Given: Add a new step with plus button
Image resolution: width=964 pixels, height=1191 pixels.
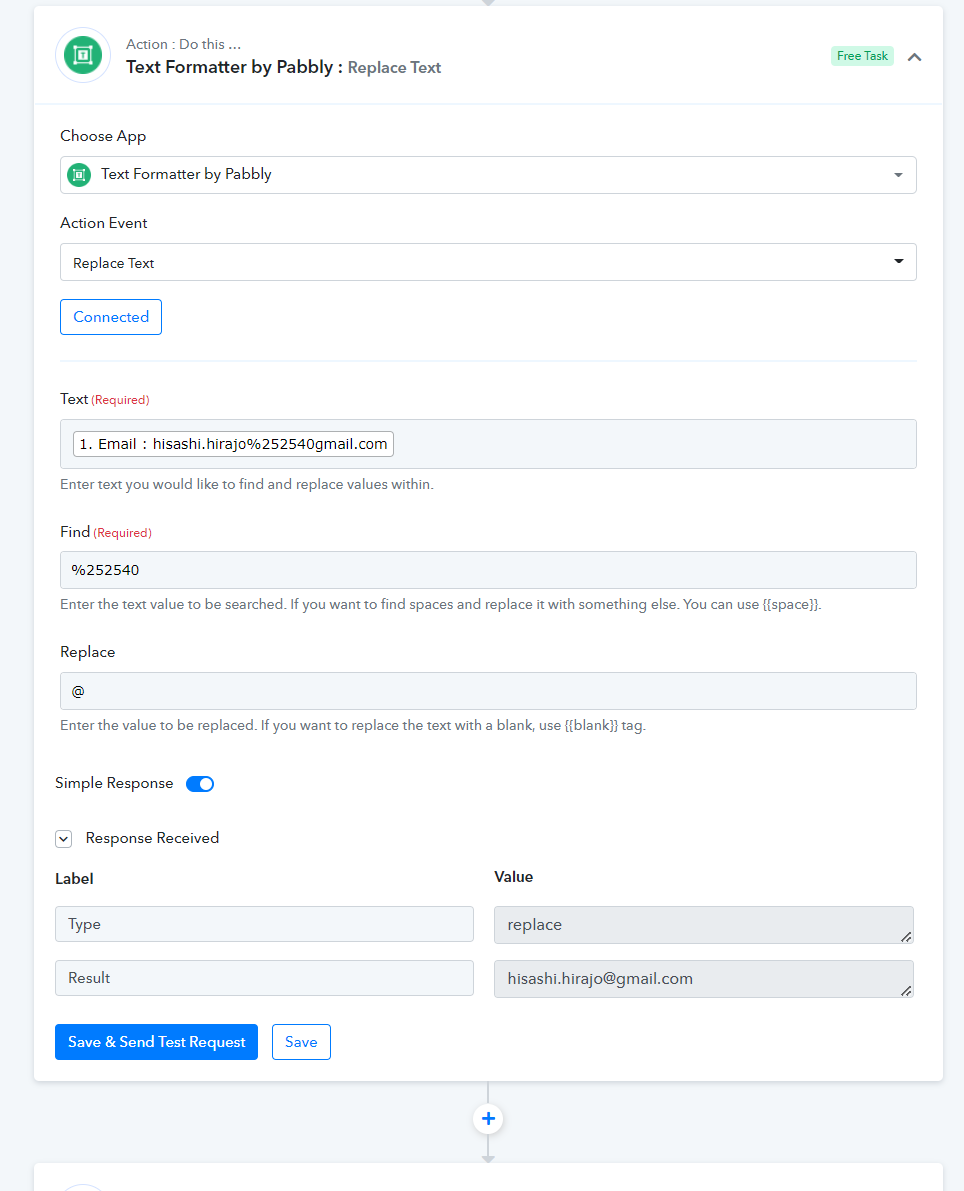Looking at the screenshot, I should click(488, 1119).
